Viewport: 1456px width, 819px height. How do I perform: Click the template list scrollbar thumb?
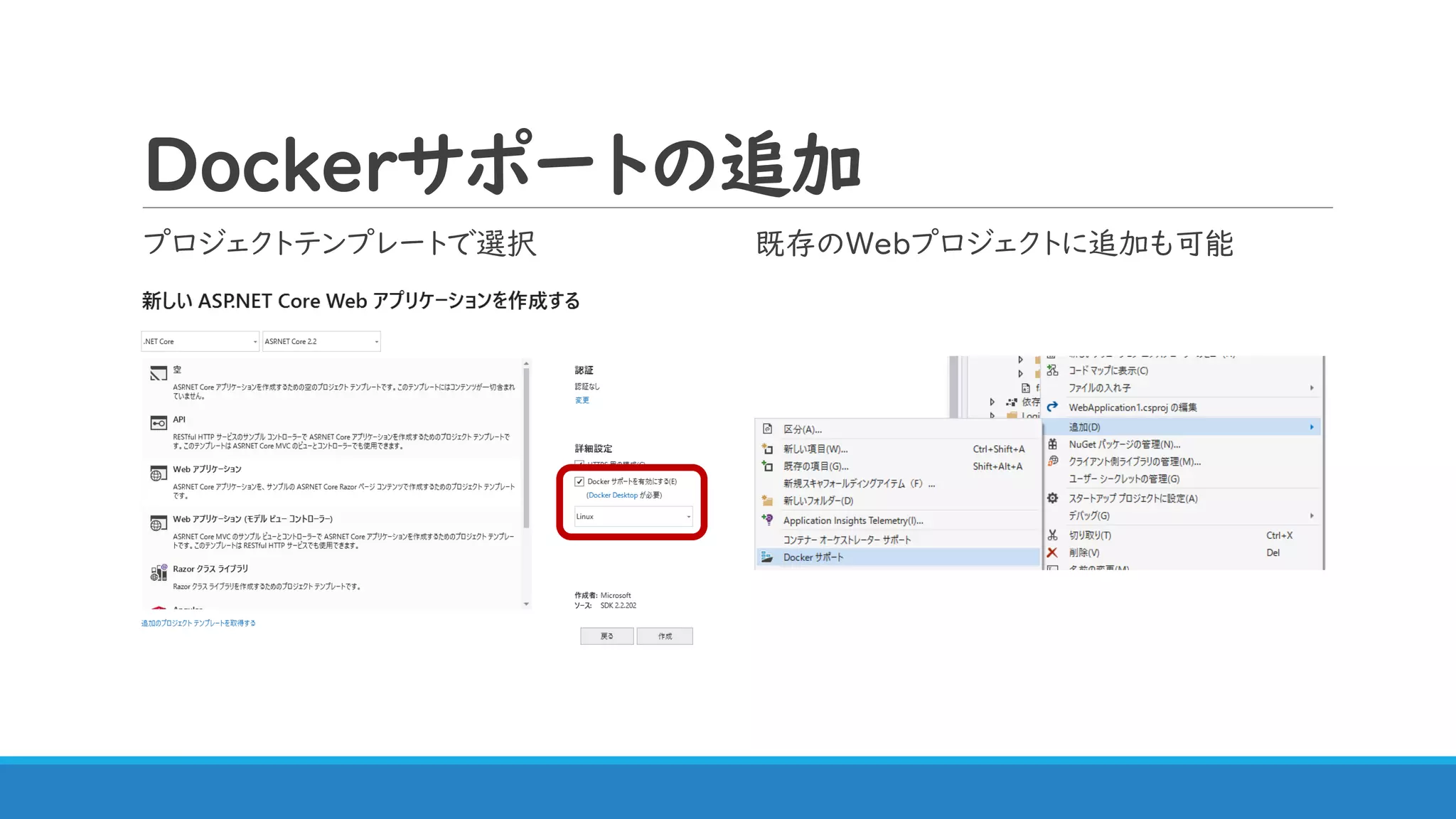(x=526, y=449)
